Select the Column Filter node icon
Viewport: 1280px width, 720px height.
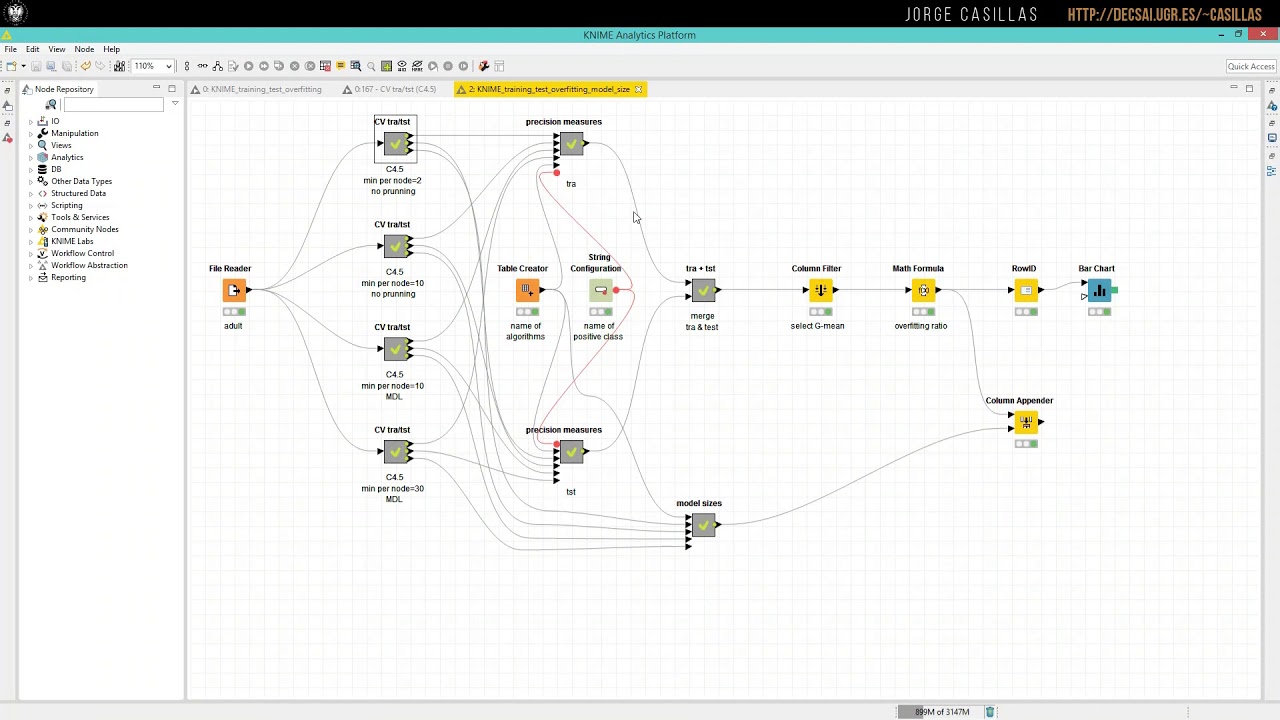(820, 290)
